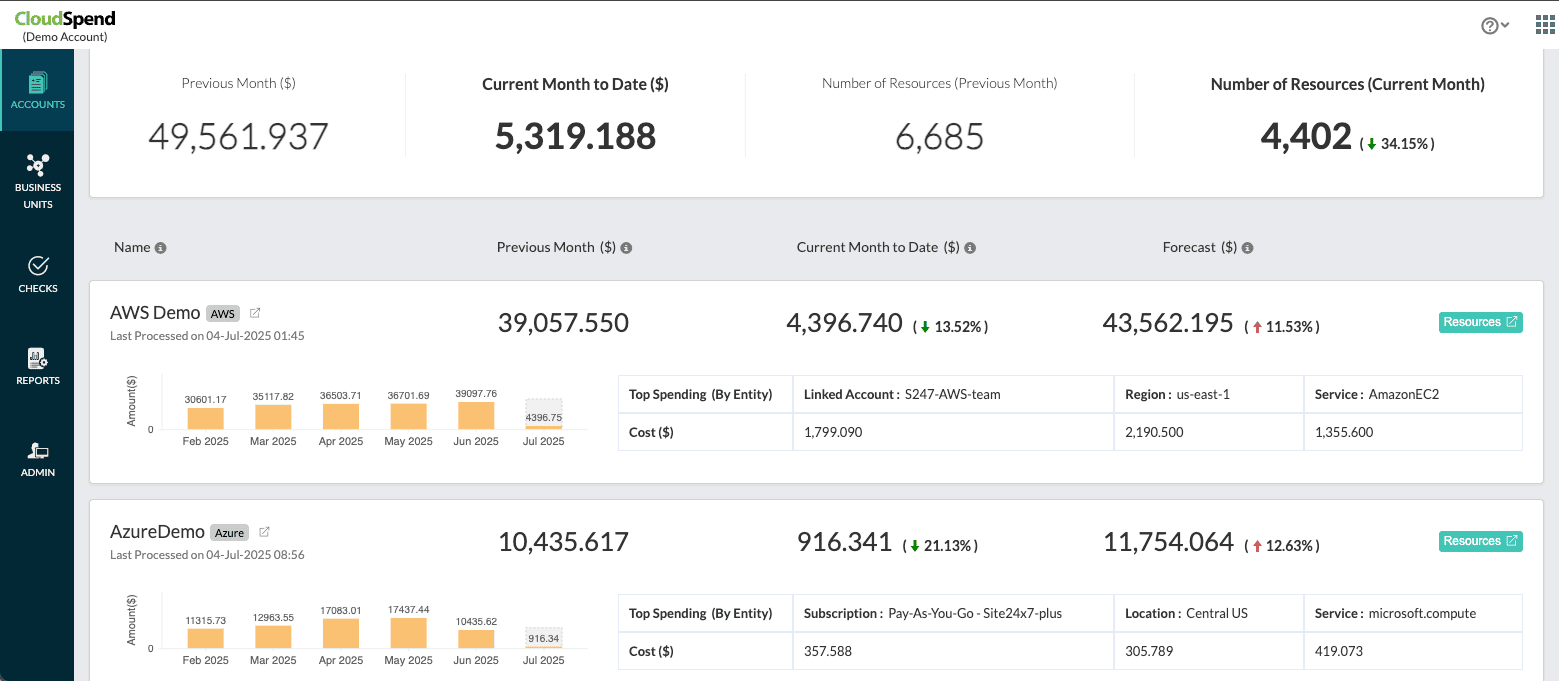Click the (Demo Account) label
1559x681 pixels.
coord(65,37)
